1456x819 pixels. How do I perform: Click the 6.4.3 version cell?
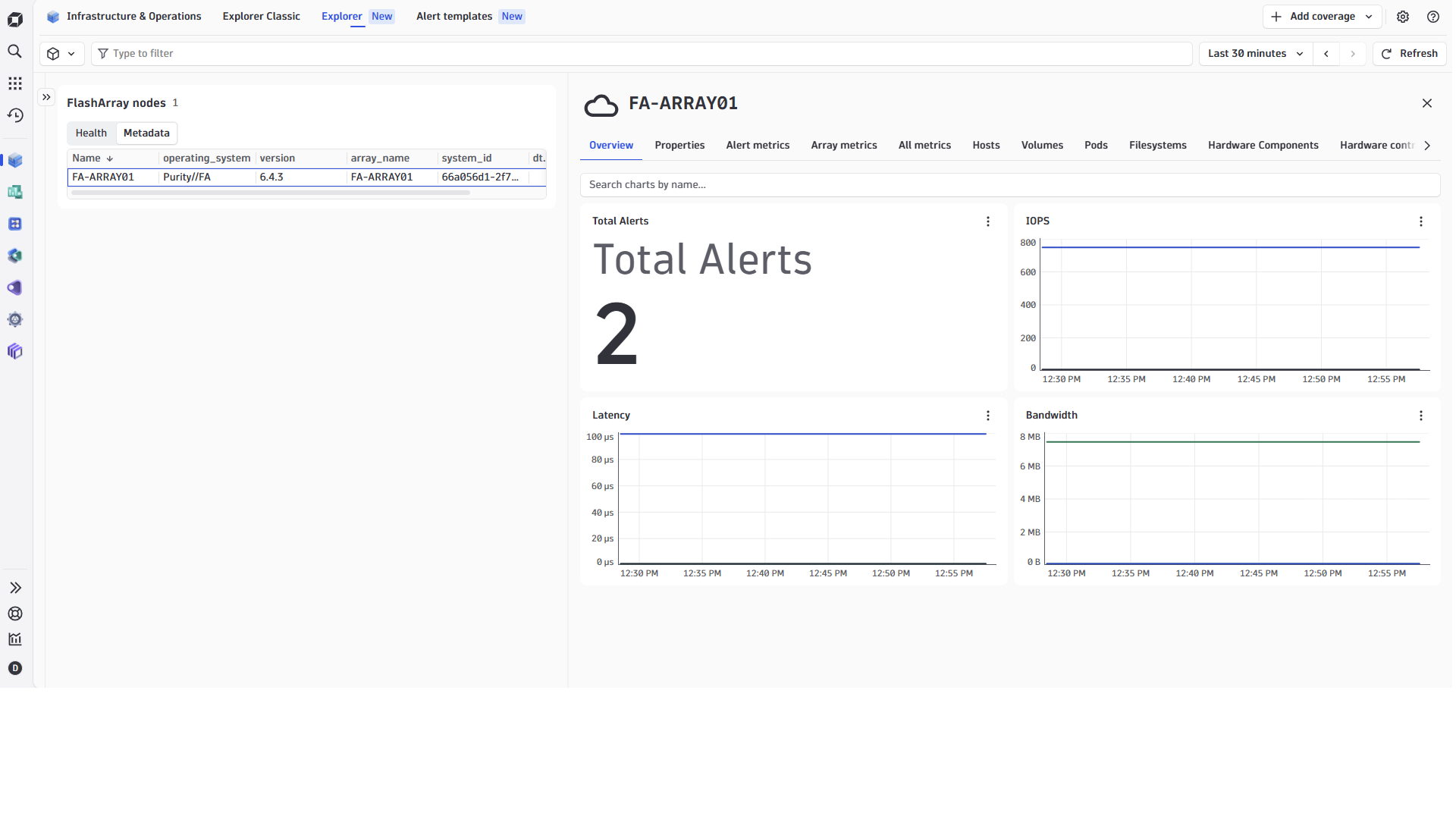click(x=300, y=177)
